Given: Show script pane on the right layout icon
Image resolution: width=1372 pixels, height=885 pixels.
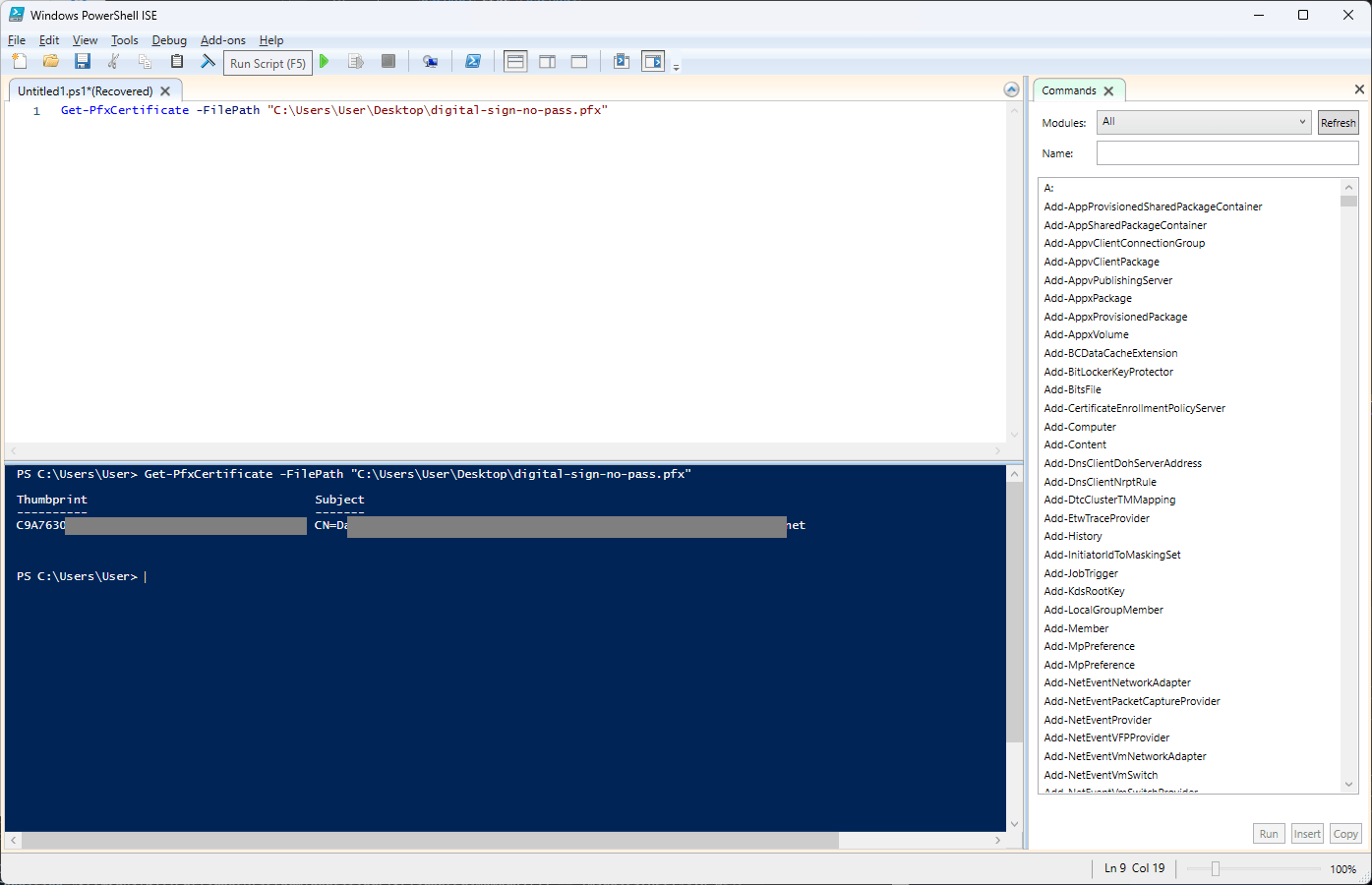Looking at the screenshot, I should pos(548,61).
